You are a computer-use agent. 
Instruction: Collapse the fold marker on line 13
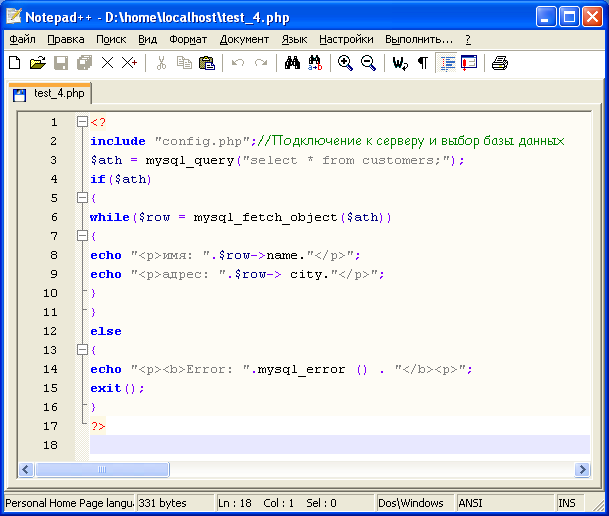82,350
